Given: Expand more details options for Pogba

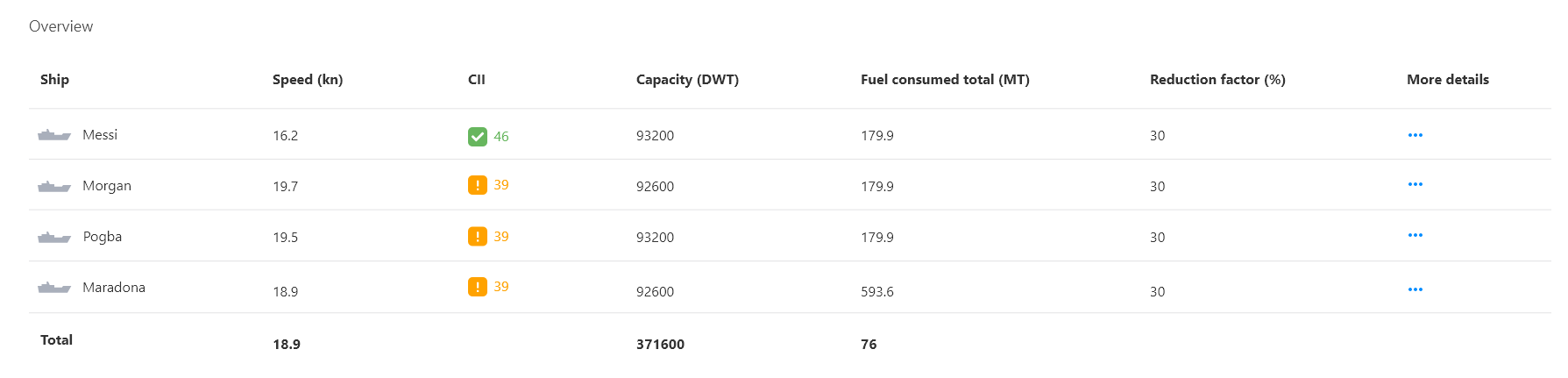Looking at the screenshot, I should 1415,235.
